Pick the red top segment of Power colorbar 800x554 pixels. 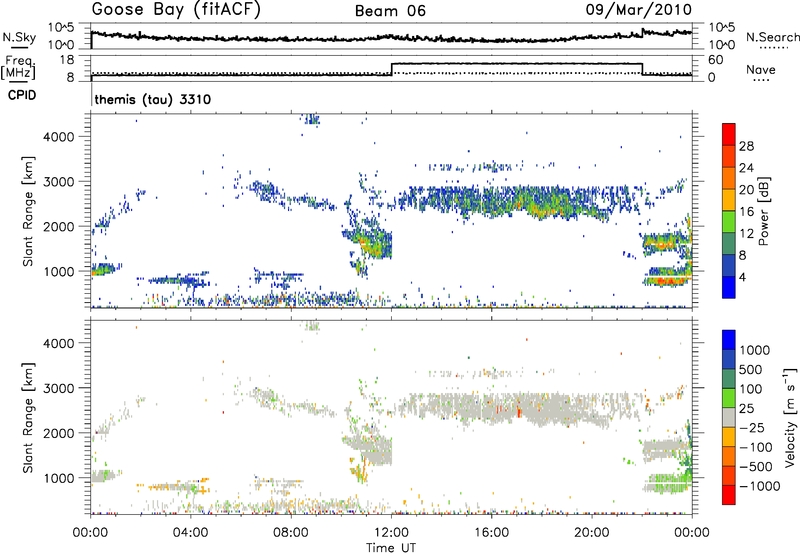pos(729,134)
